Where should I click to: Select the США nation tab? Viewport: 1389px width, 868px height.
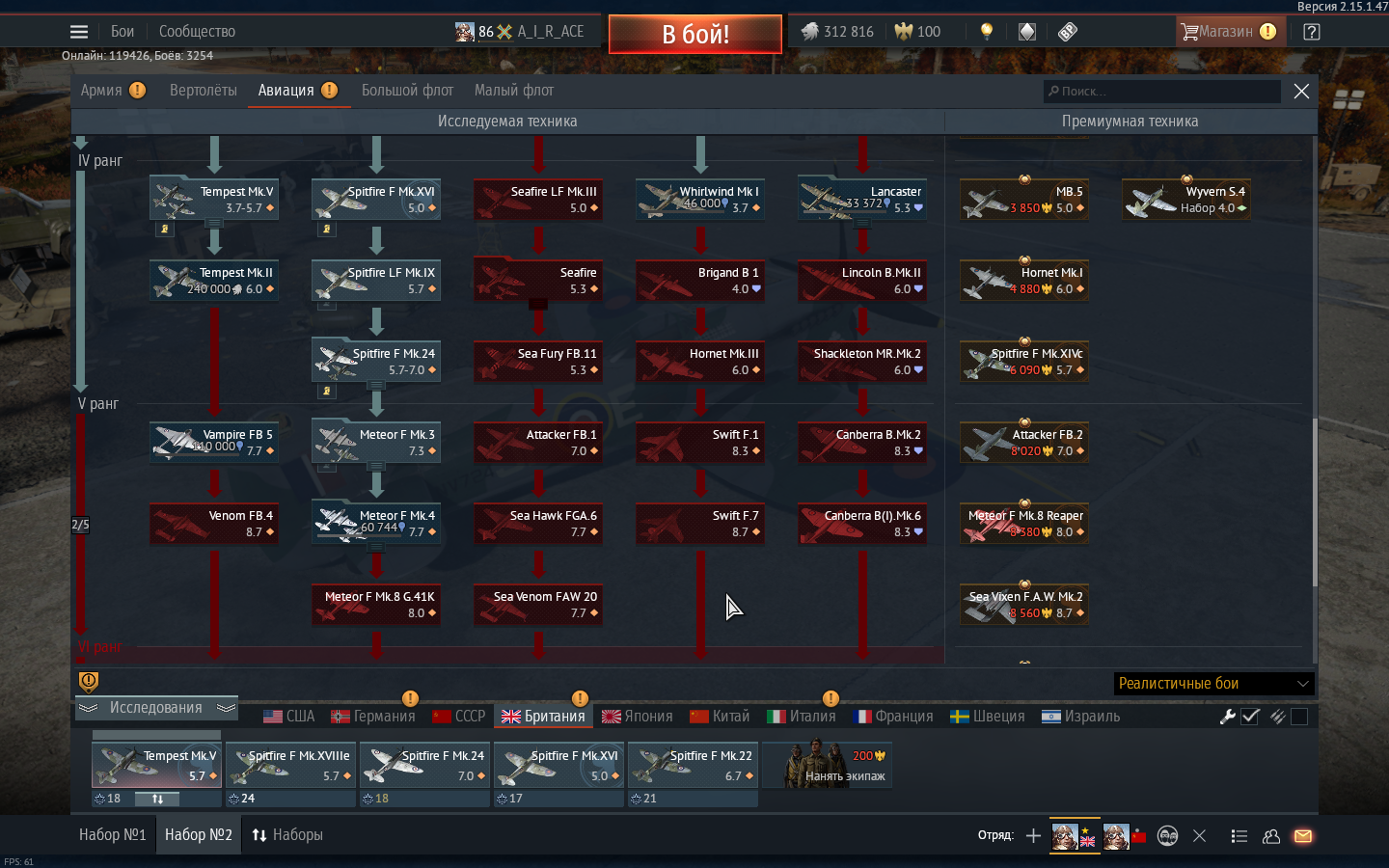[x=289, y=717]
